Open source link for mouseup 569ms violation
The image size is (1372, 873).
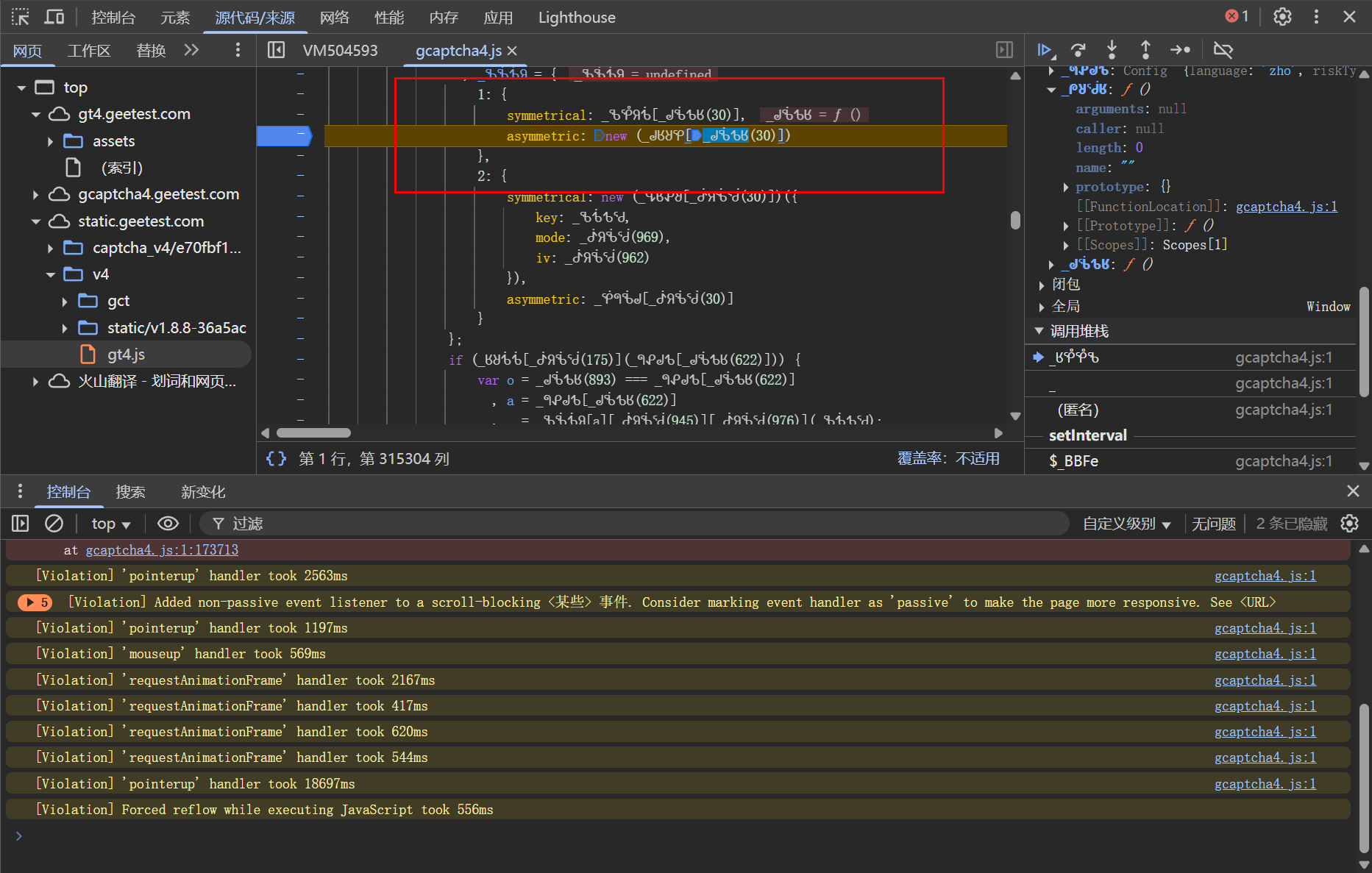tap(1265, 653)
